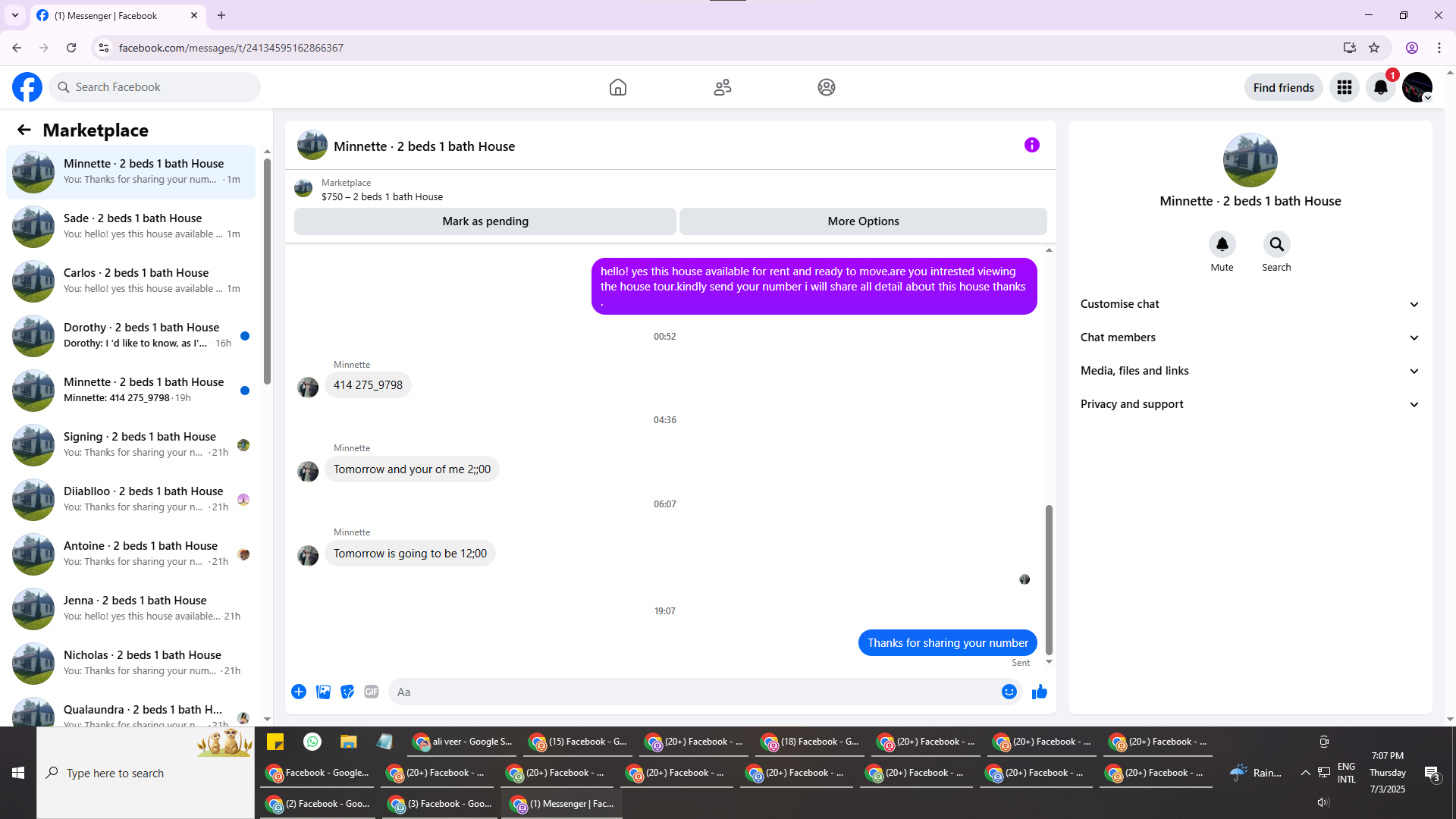Viewport: 1456px width, 819px height.
Task: Click the message input field
Action: tap(694, 692)
